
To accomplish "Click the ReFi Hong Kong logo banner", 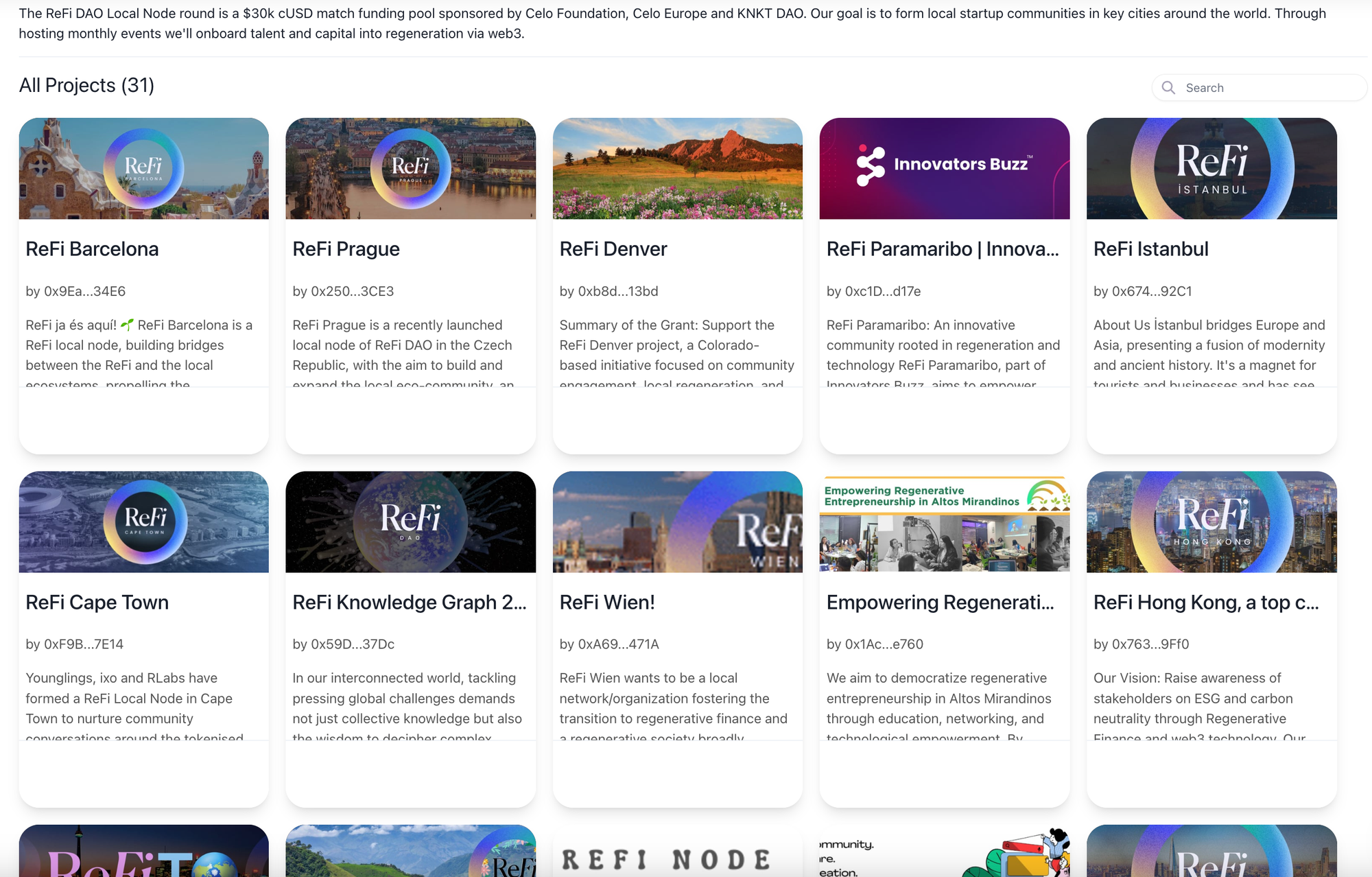I will [1211, 522].
